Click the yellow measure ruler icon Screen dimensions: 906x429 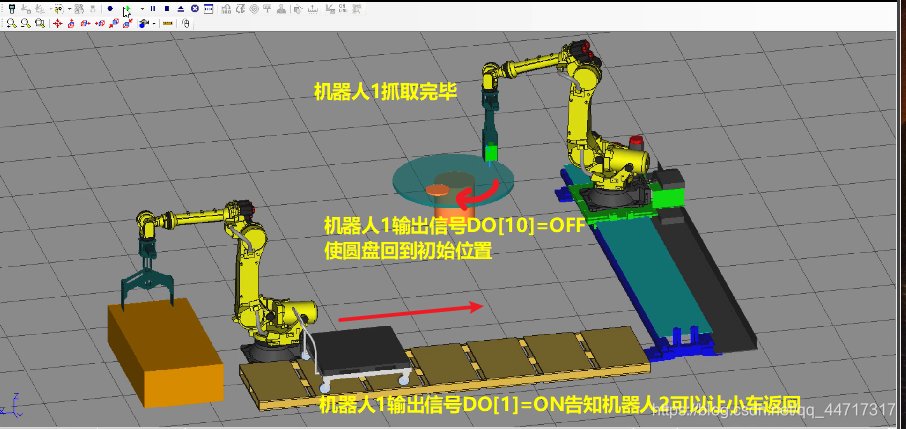click(168, 24)
